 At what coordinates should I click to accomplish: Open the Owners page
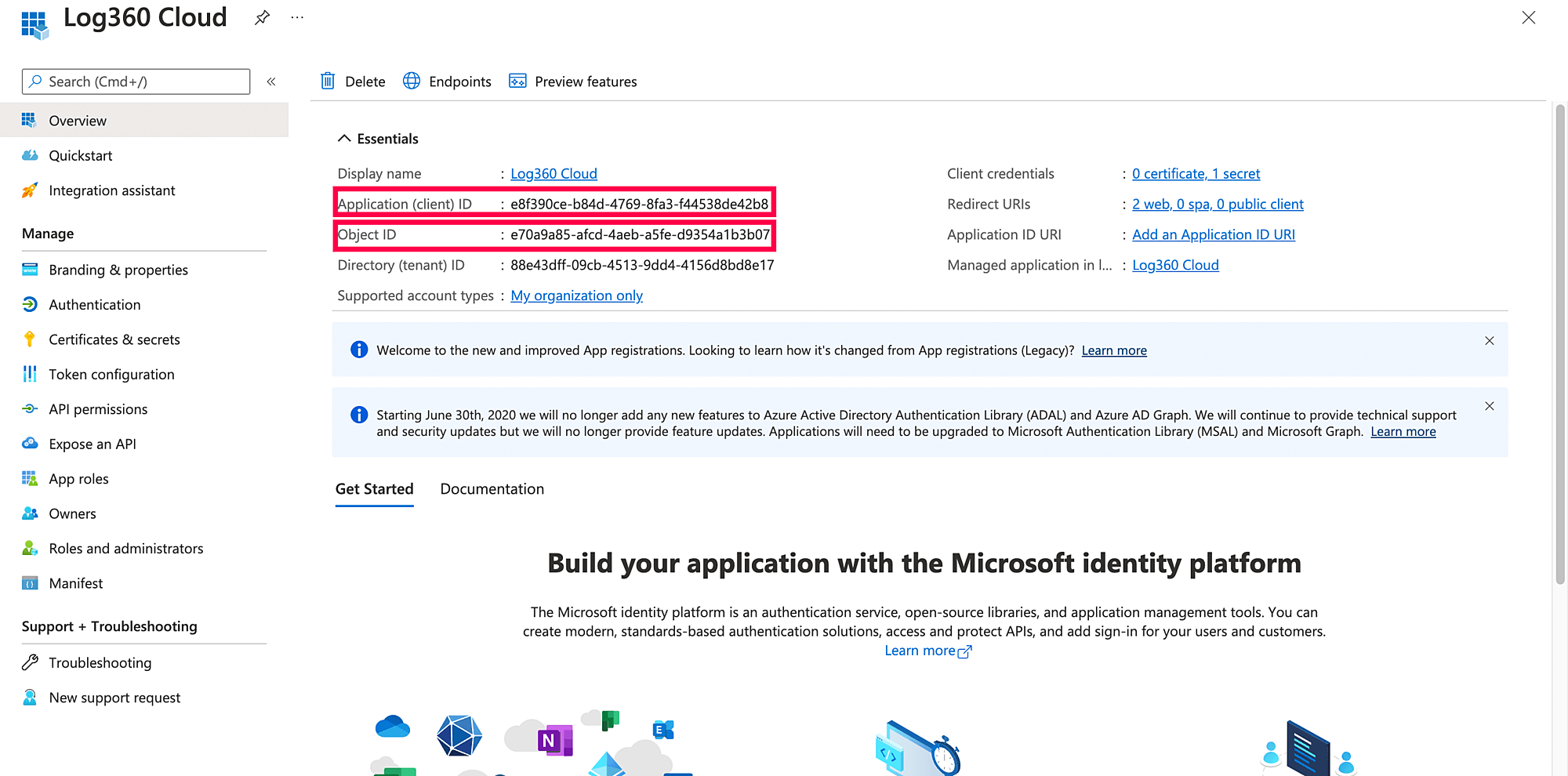tap(72, 513)
